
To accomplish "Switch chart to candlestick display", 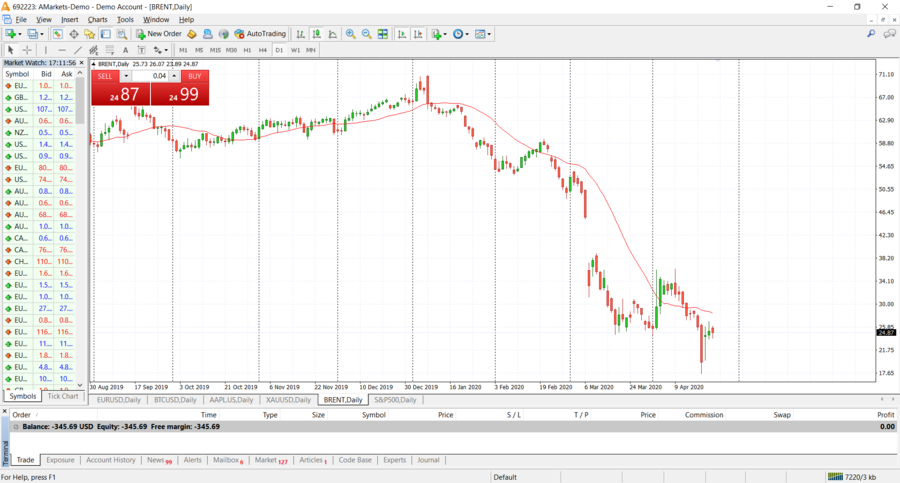I will click(x=317, y=34).
